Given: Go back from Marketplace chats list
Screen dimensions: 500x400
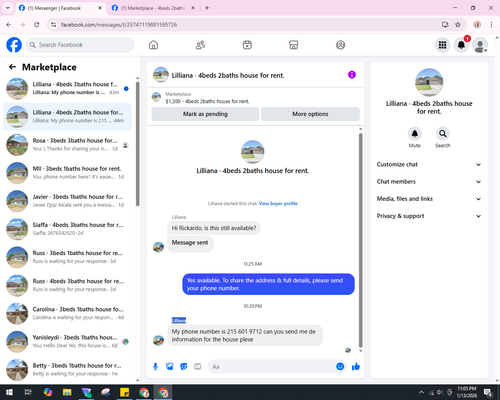Looking at the screenshot, I should point(12,67).
